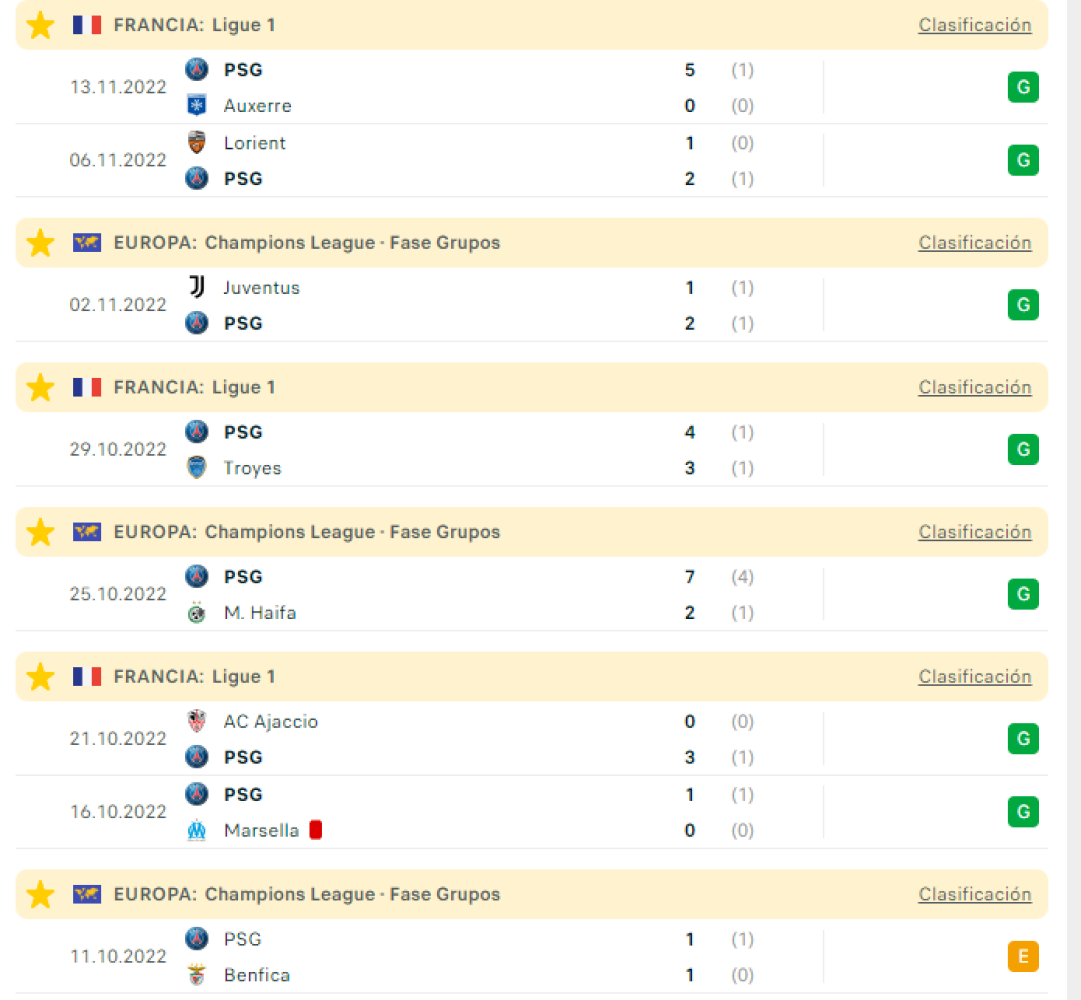The image size is (1081, 1000).
Task: Open Clasificación link for last Champions League section
Action: 975,895
